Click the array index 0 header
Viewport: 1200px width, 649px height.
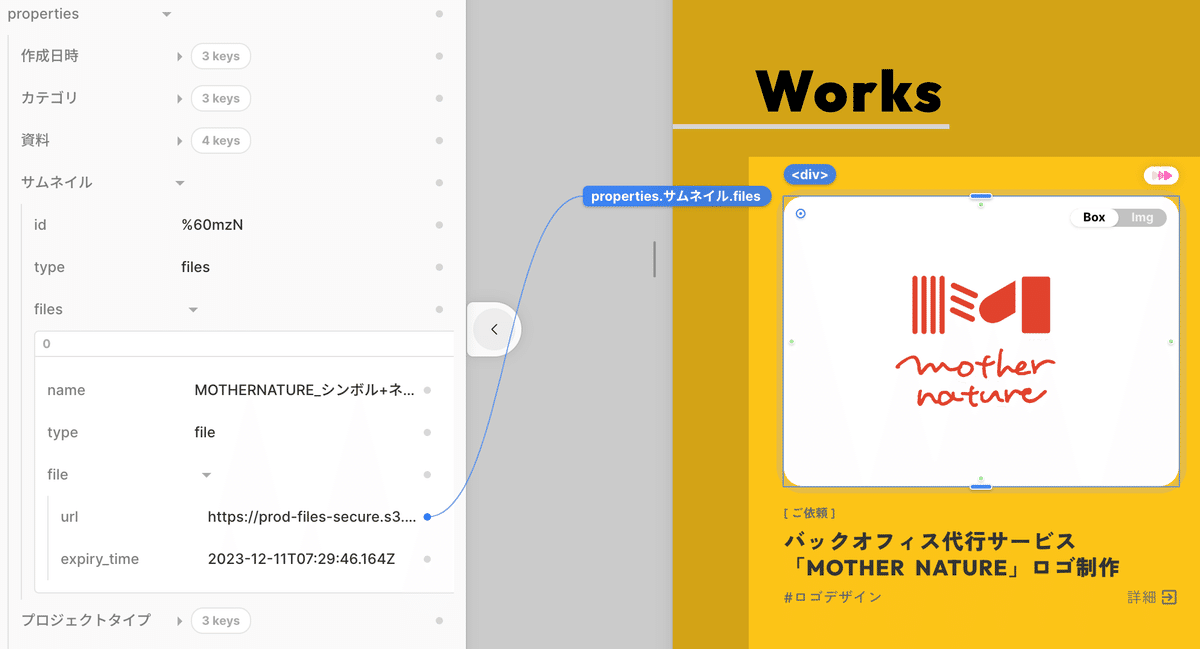pos(244,344)
